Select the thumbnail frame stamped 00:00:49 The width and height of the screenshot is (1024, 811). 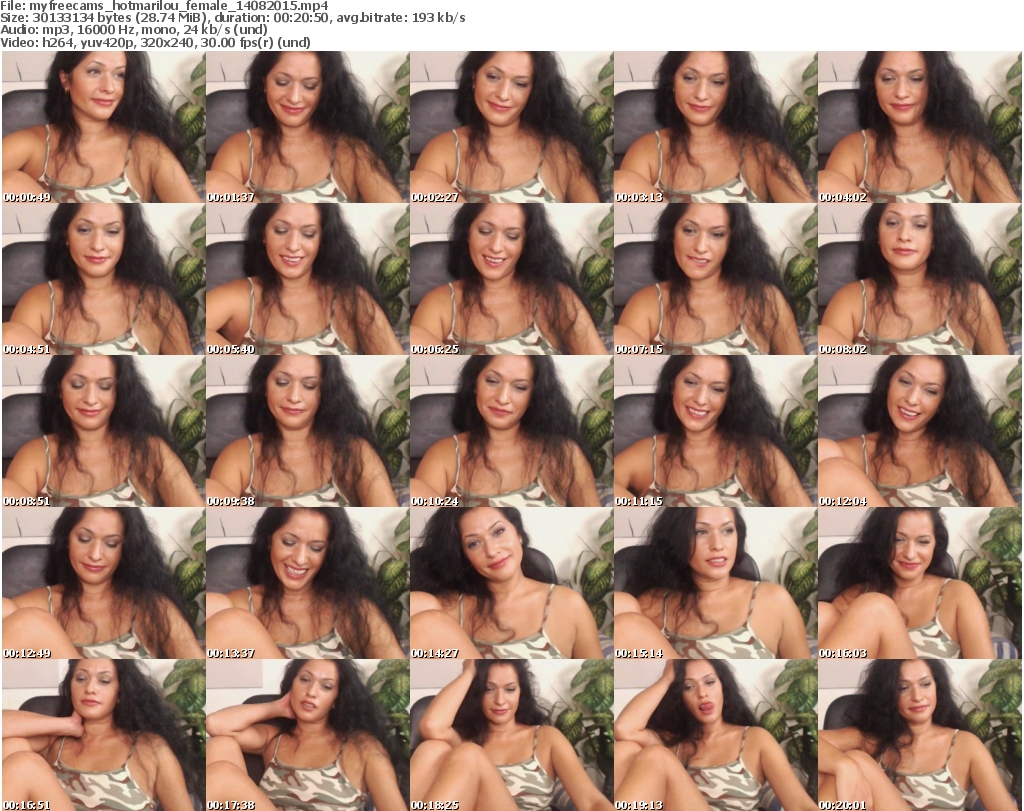coord(104,127)
